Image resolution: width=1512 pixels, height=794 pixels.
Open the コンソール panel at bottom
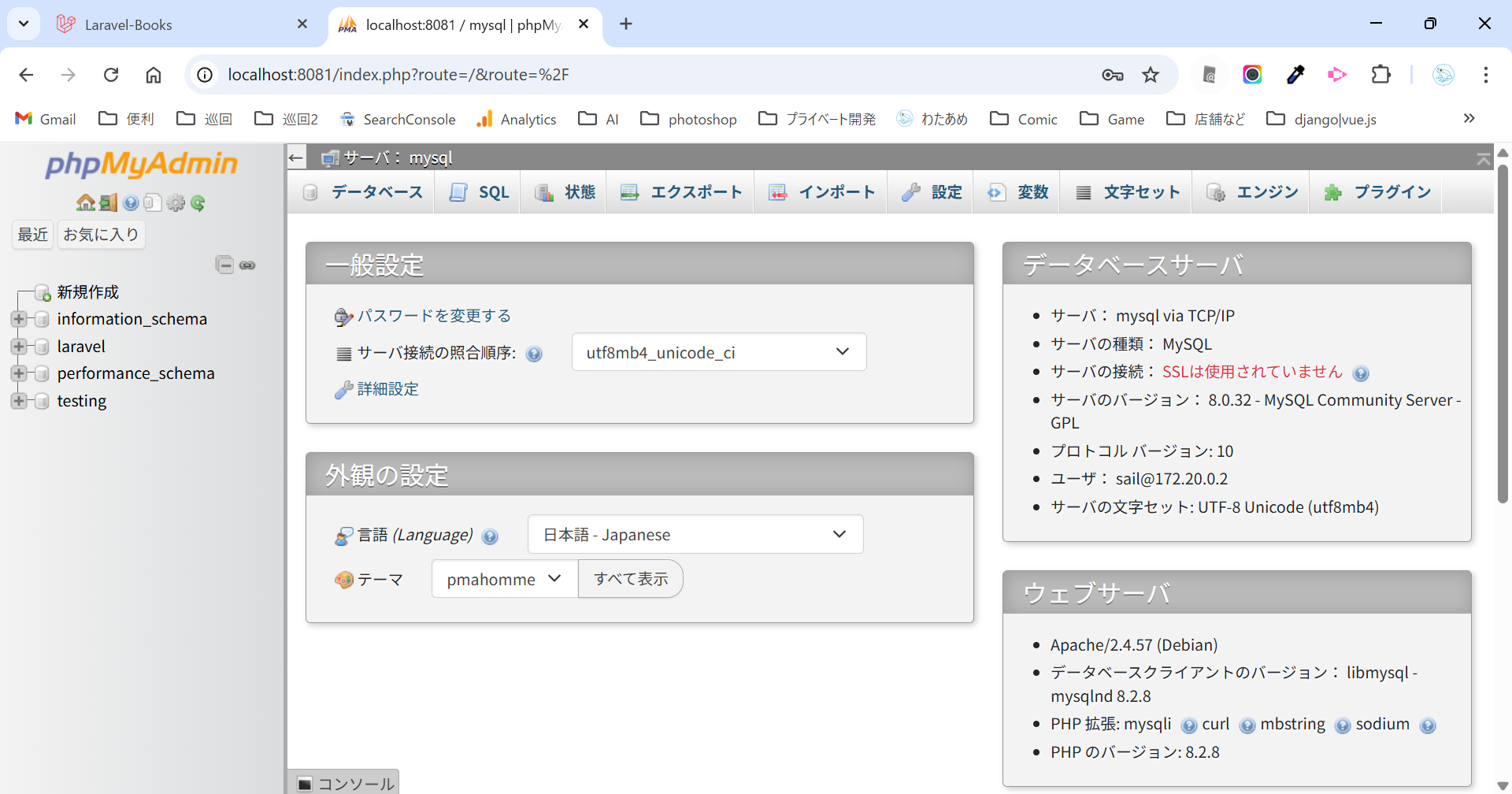[x=345, y=783]
